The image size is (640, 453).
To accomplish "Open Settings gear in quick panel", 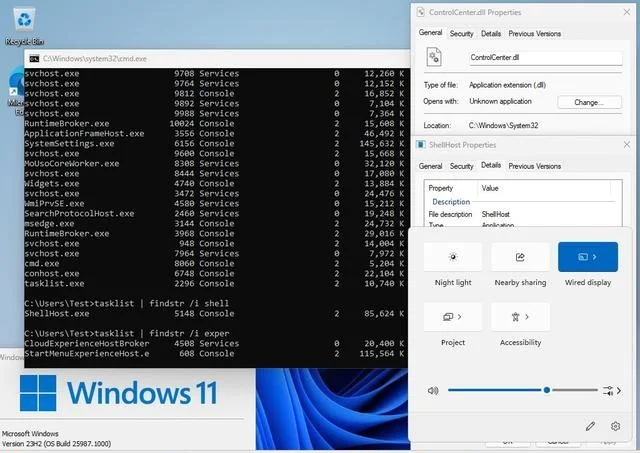I will [x=616, y=426].
